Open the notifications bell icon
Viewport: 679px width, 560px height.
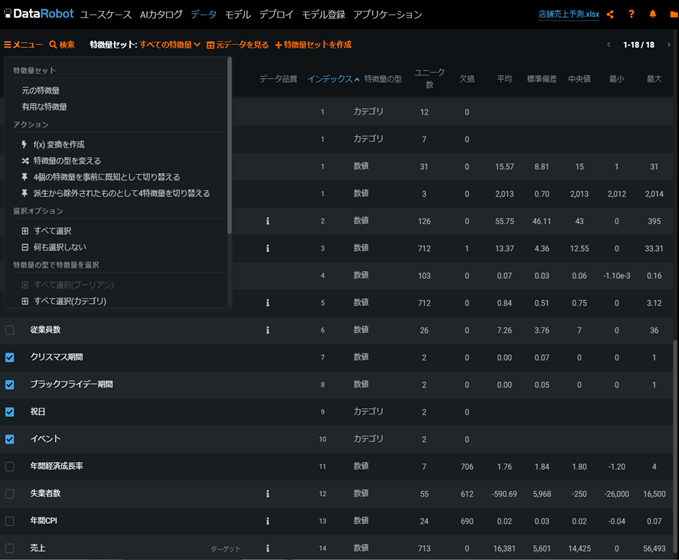pyautogui.click(x=653, y=14)
